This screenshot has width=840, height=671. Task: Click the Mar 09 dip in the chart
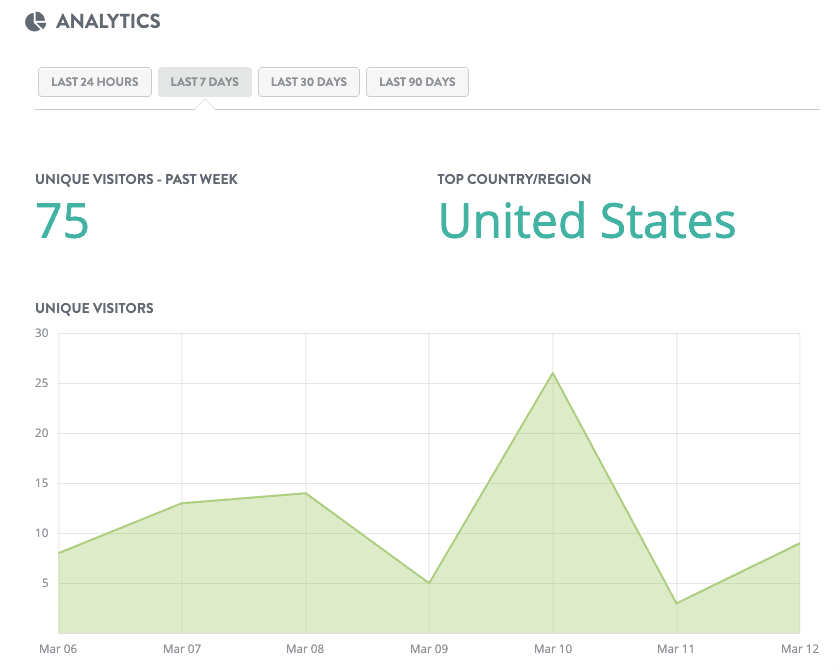pyautogui.click(x=429, y=582)
